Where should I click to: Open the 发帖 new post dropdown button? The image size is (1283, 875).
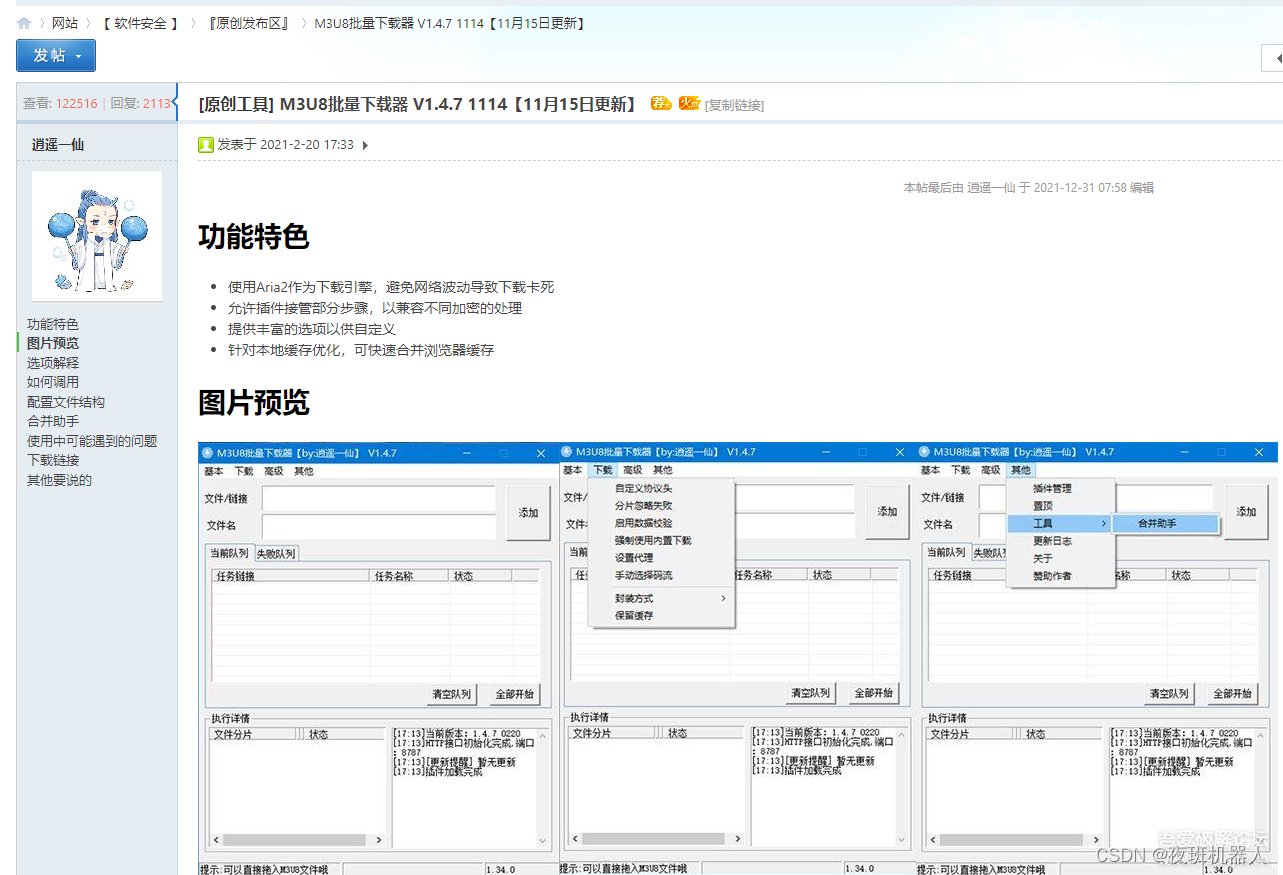click(56, 55)
